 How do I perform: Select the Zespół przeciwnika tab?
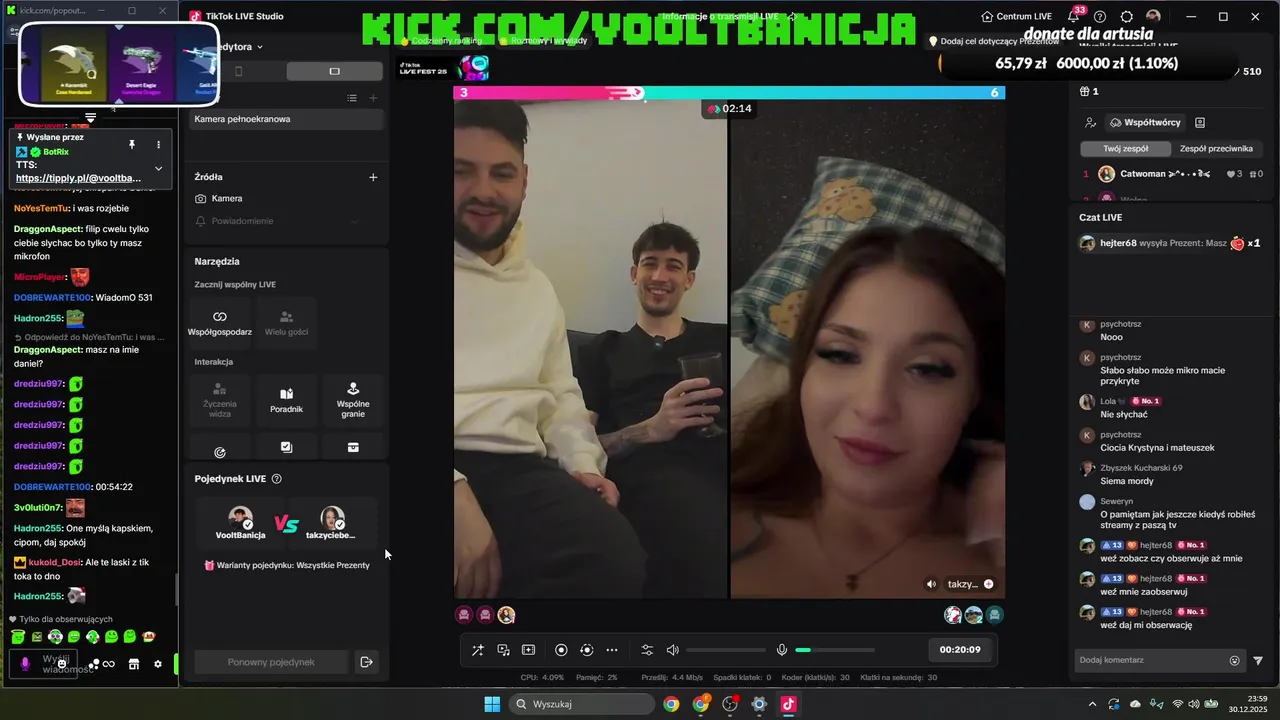[1216, 148]
